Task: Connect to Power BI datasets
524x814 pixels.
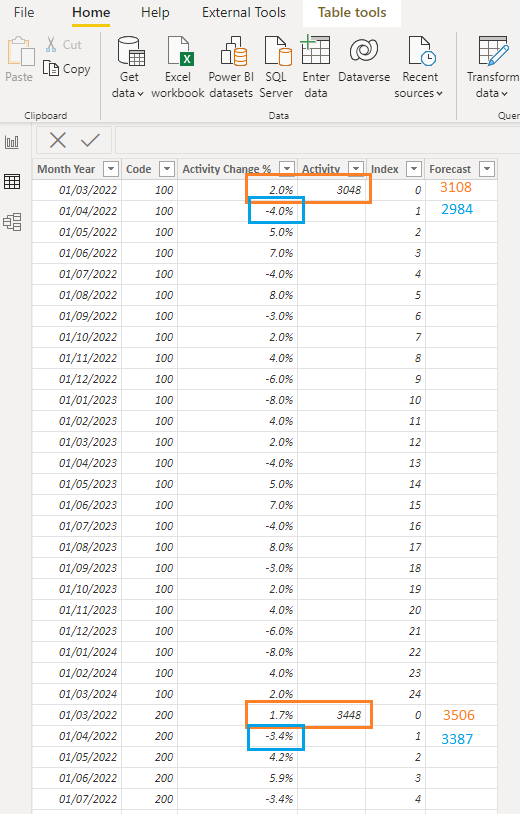Action: [x=231, y=67]
